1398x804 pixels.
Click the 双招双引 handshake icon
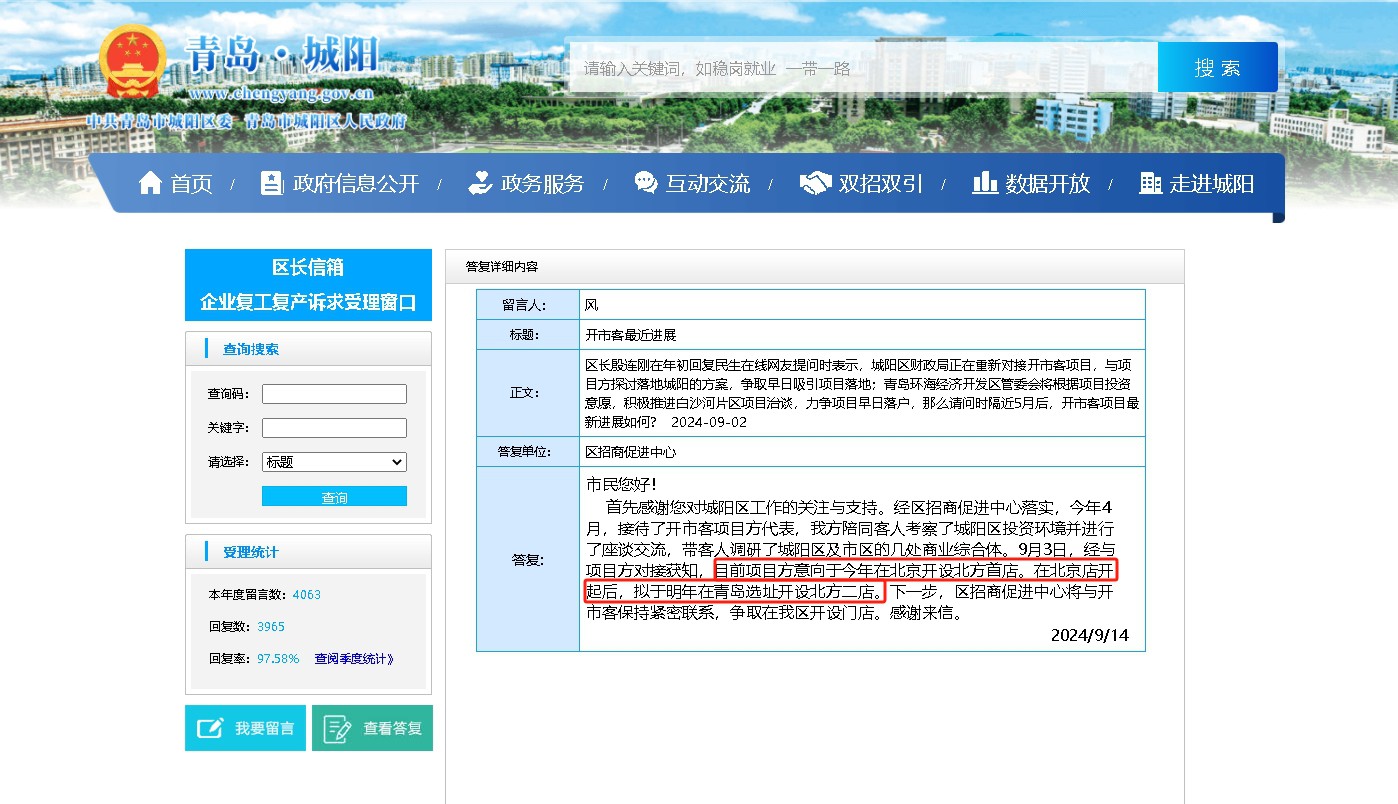tap(815, 183)
